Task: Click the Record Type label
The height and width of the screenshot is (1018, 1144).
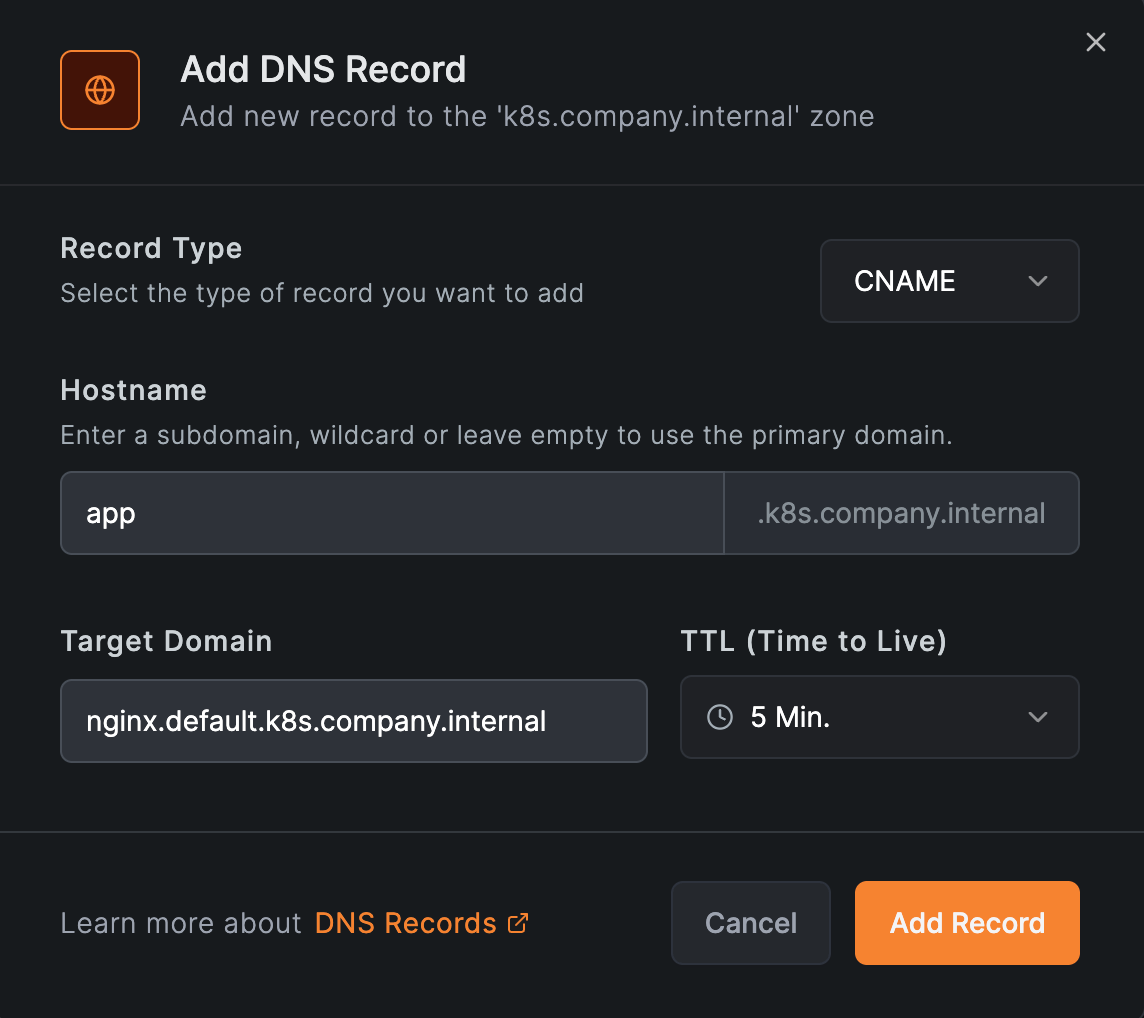Action: 151,249
